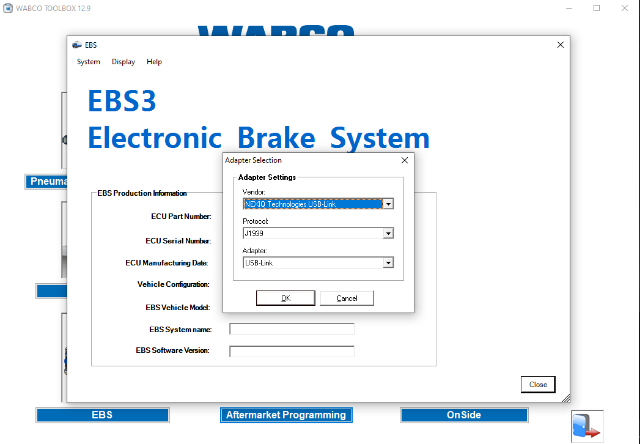Cancel the Adapter Selection dialog
The height and width of the screenshot is (444, 640).
347,298
